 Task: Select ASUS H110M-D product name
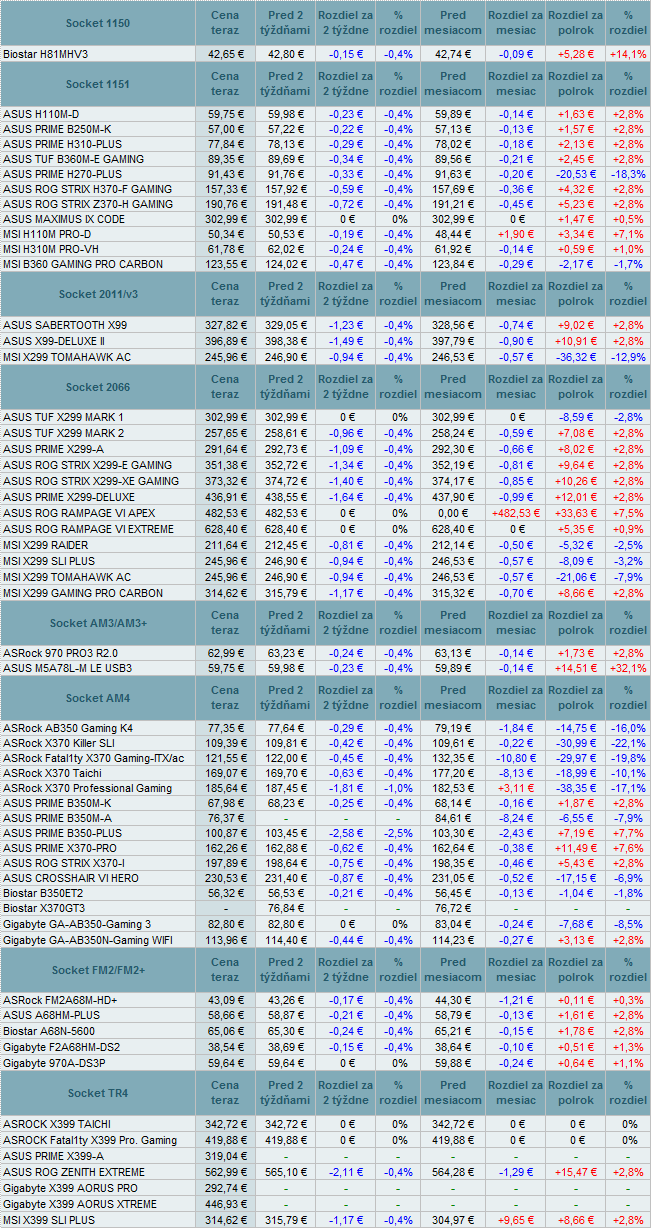(x=40, y=115)
